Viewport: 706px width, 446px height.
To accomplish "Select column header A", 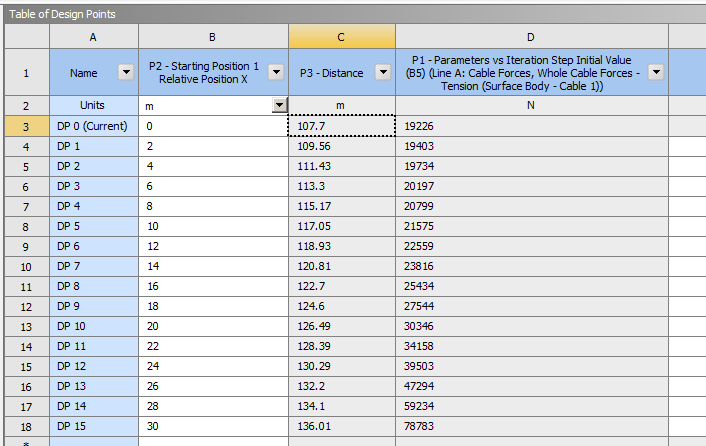I will (x=93, y=37).
